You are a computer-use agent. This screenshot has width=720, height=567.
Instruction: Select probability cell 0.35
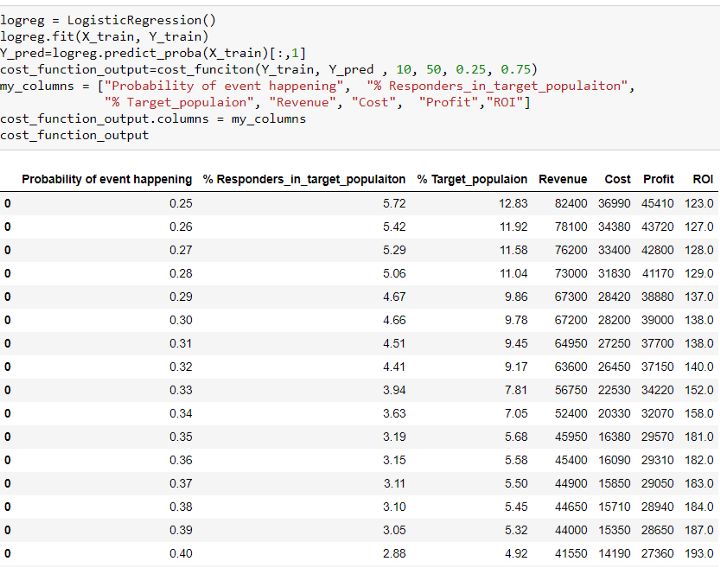point(181,437)
